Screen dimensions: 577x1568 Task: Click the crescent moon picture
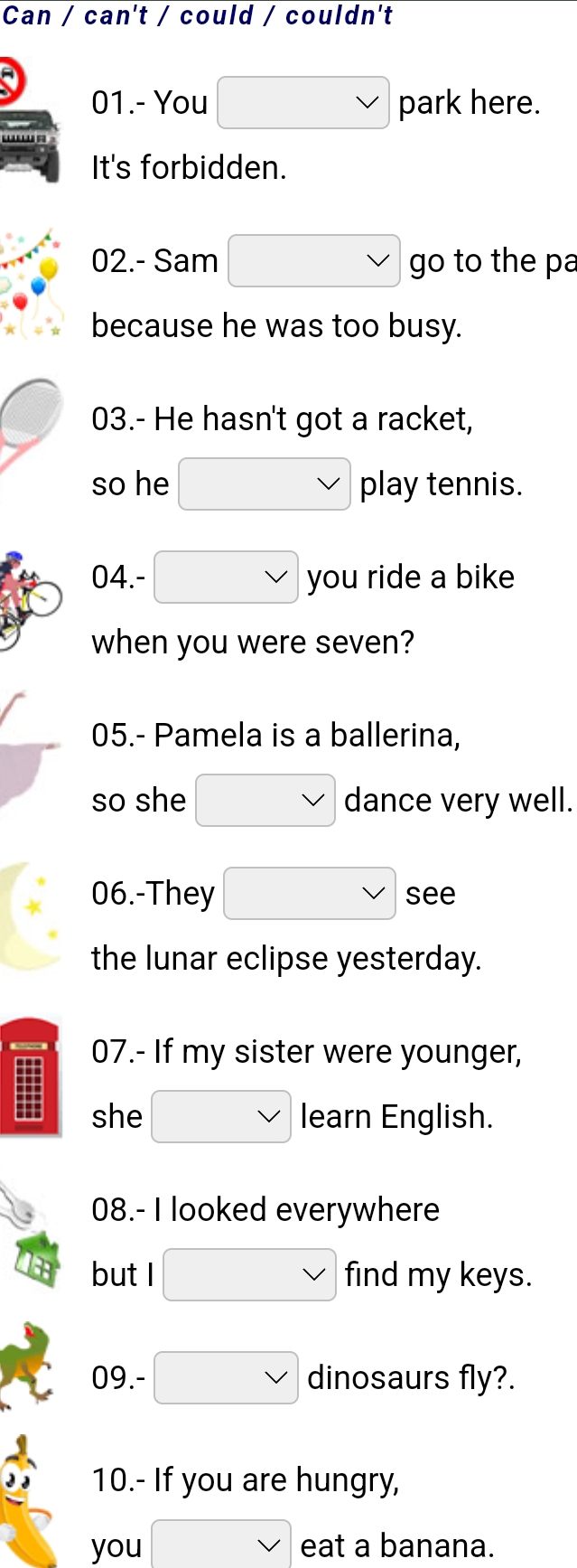[x=30, y=915]
